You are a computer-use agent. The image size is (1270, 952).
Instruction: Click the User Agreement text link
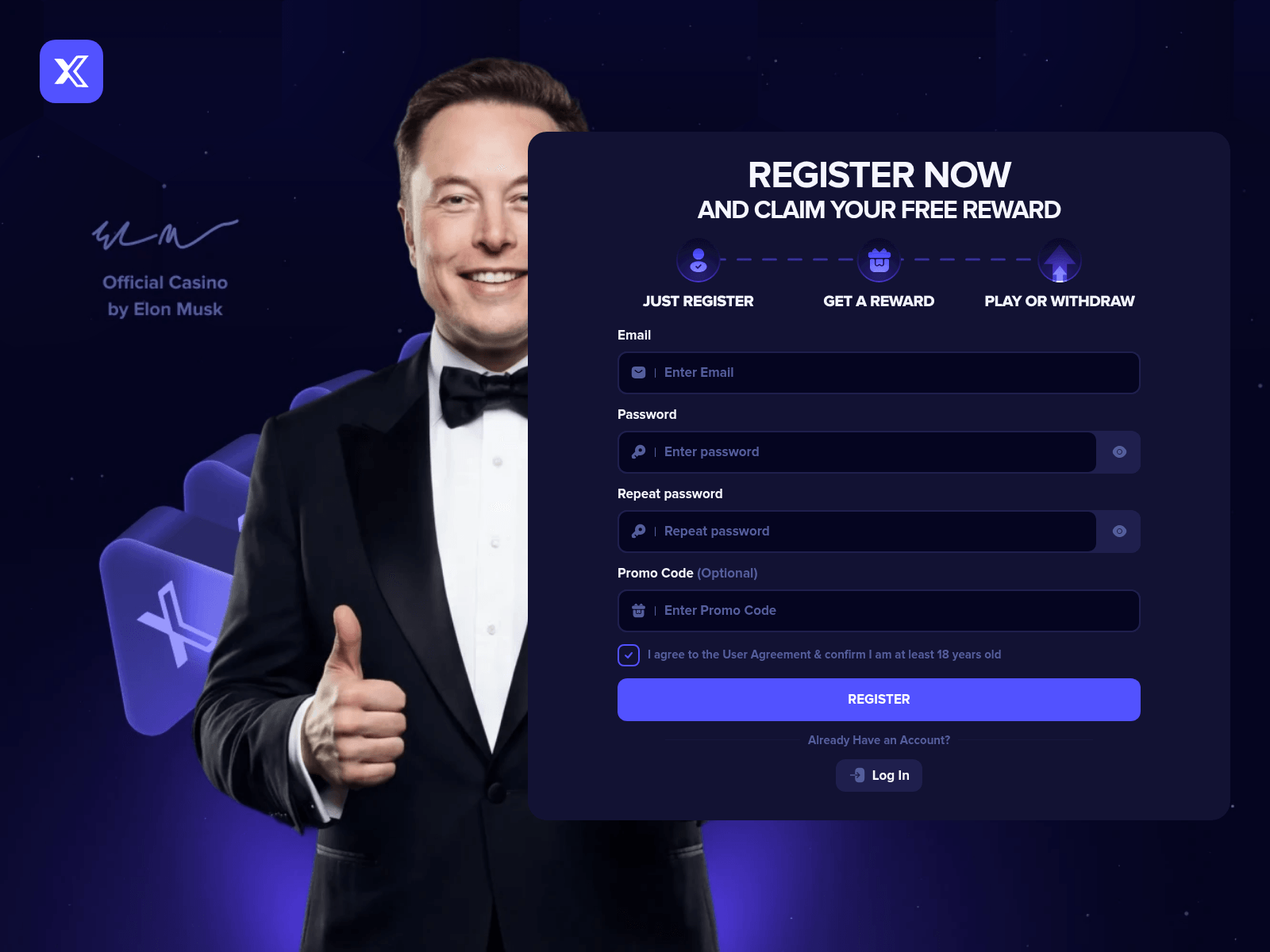767,654
